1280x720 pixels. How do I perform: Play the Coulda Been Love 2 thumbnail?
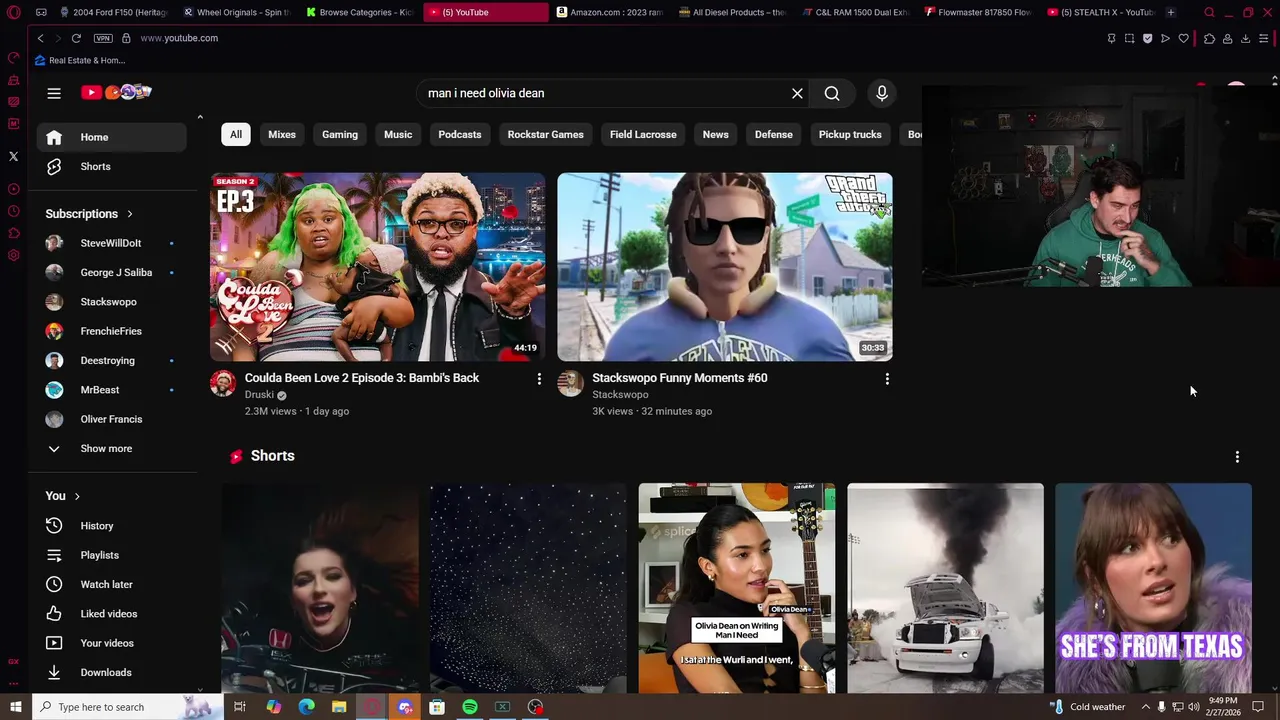[377, 267]
